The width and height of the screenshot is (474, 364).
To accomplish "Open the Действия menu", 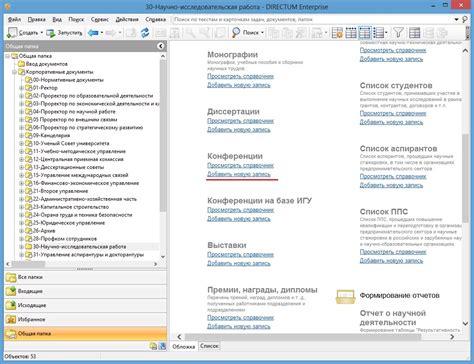I will click(x=127, y=20).
